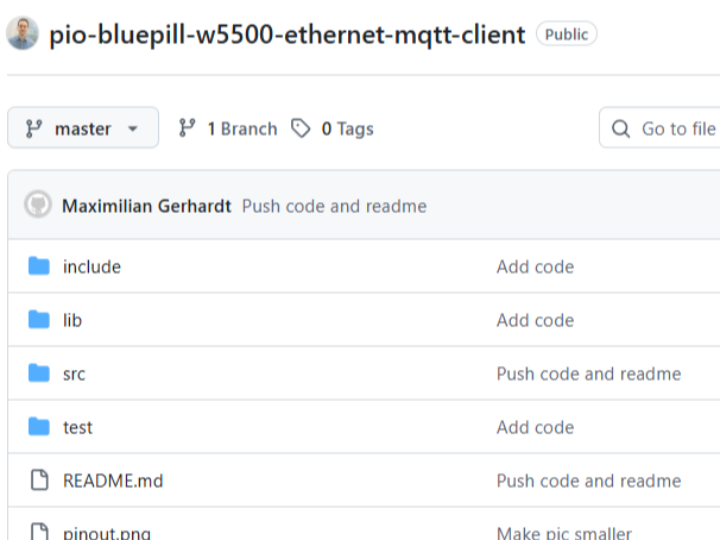
Task: View the 1 Branch list
Action: (x=228, y=129)
